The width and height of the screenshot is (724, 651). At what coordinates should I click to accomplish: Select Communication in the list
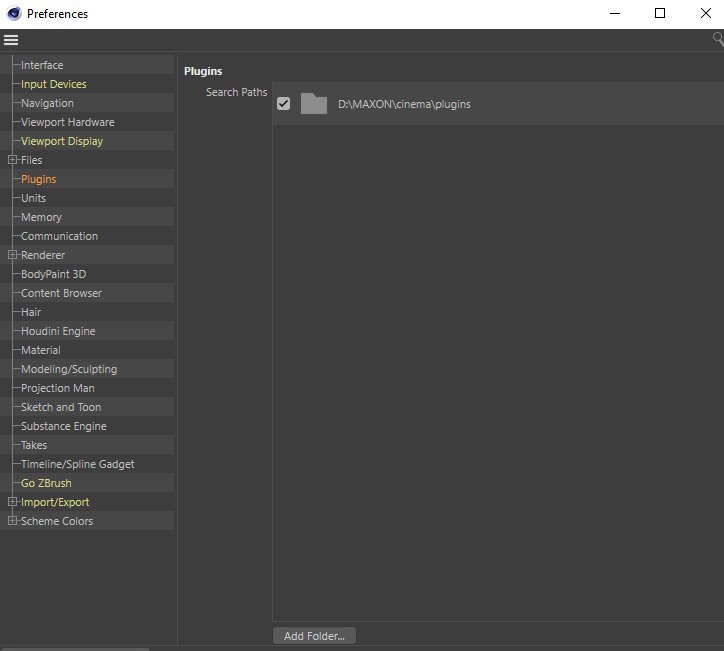click(59, 236)
